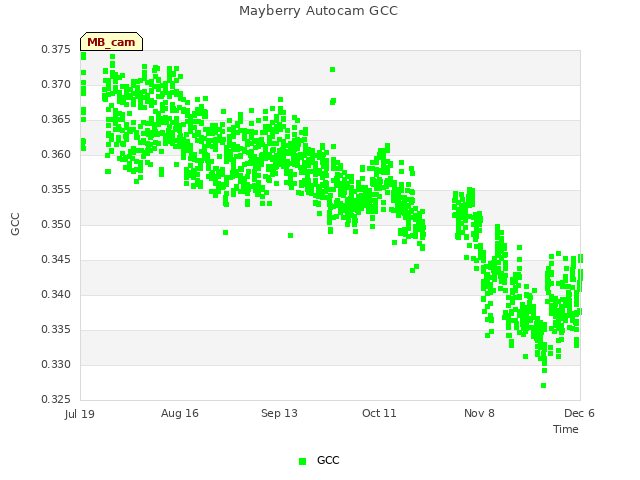Click the Aug 16 x-axis label
The image size is (640, 480).
click(180, 413)
